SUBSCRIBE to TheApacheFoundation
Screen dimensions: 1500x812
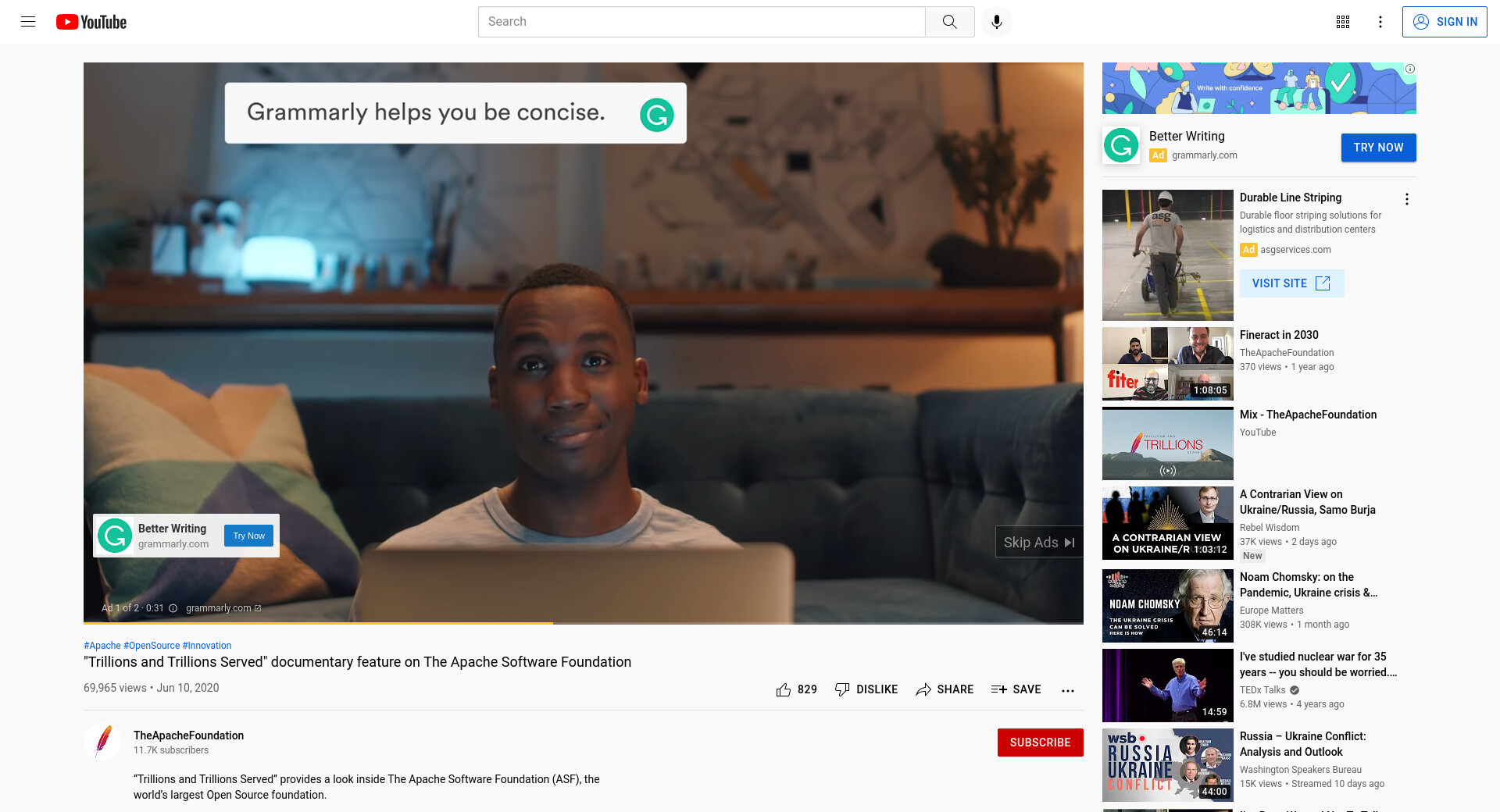pyautogui.click(x=1040, y=743)
